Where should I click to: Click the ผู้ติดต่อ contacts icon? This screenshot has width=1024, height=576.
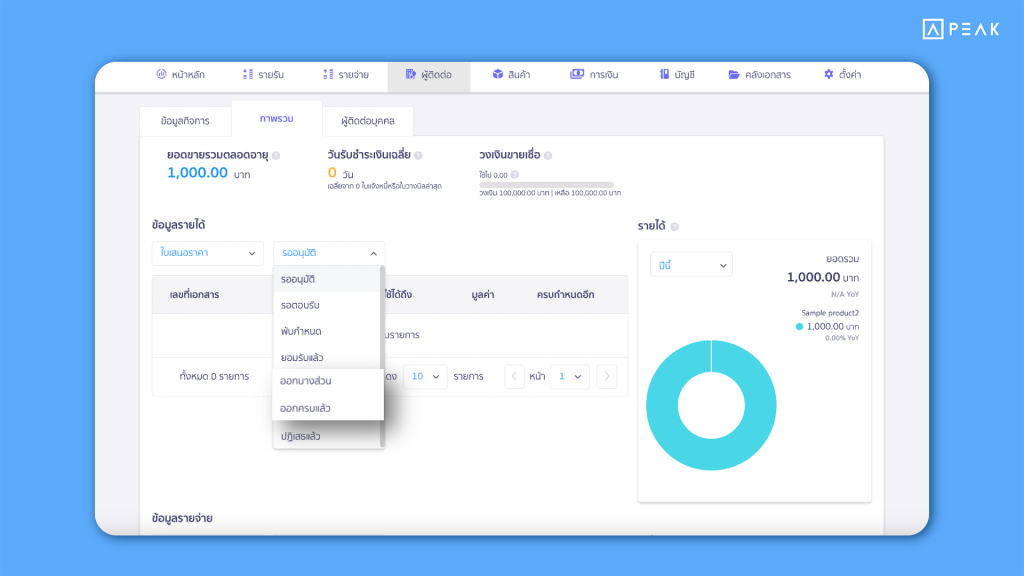[410, 74]
